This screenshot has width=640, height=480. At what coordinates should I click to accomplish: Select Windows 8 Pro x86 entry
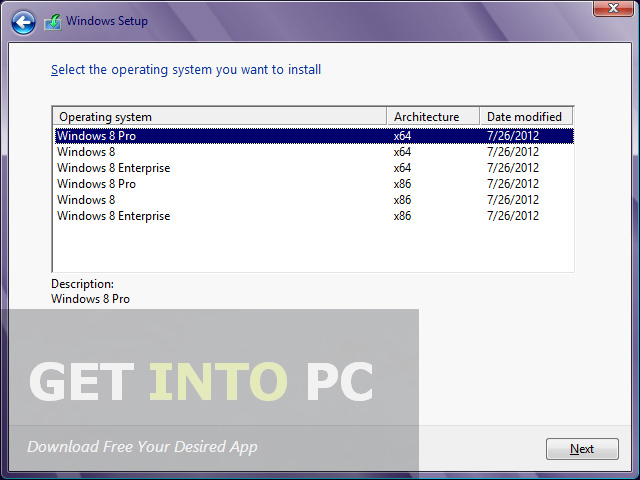[314, 184]
